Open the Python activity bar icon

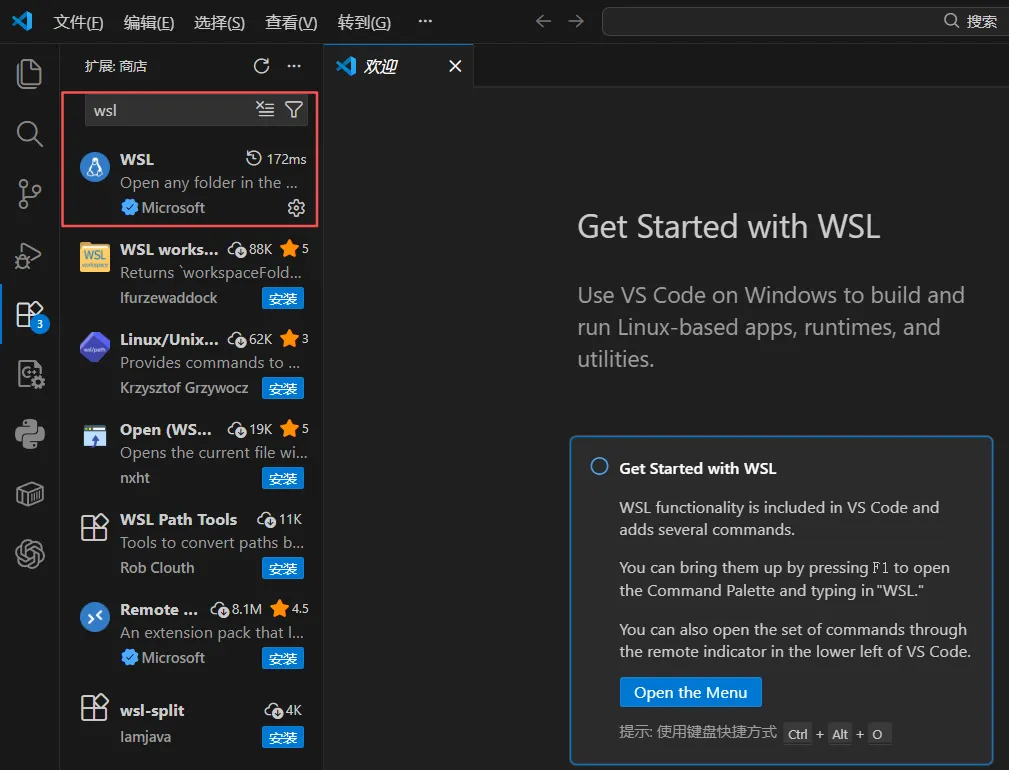pos(30,434)
